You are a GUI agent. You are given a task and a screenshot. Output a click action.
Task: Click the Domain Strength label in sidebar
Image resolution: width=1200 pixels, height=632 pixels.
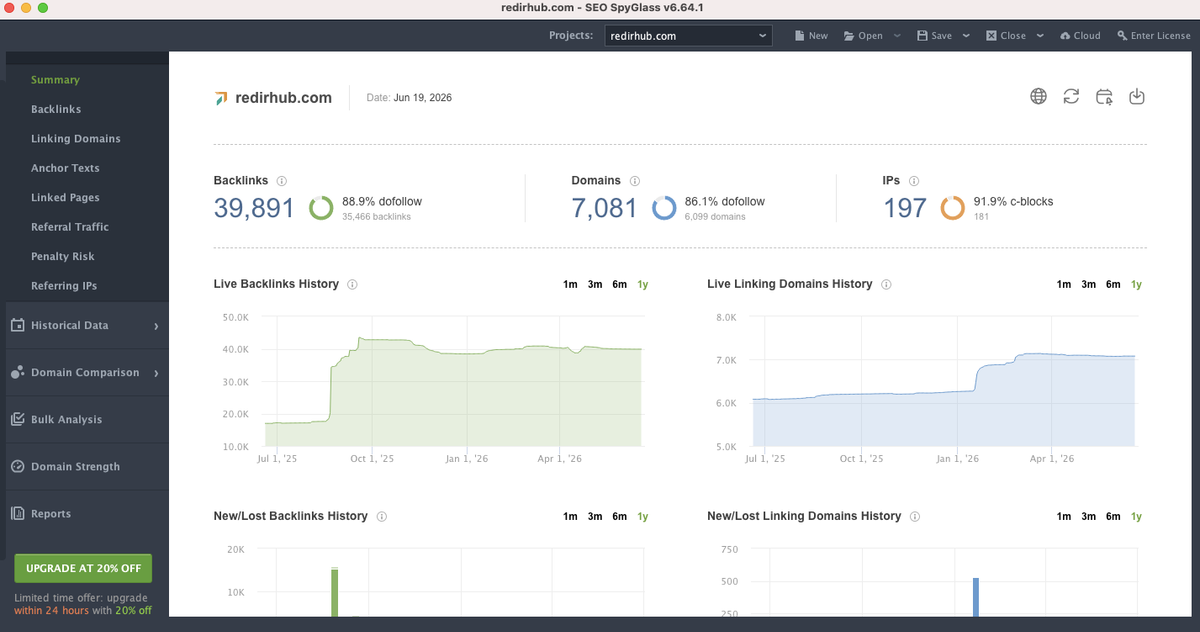click(x=75, y=467)
